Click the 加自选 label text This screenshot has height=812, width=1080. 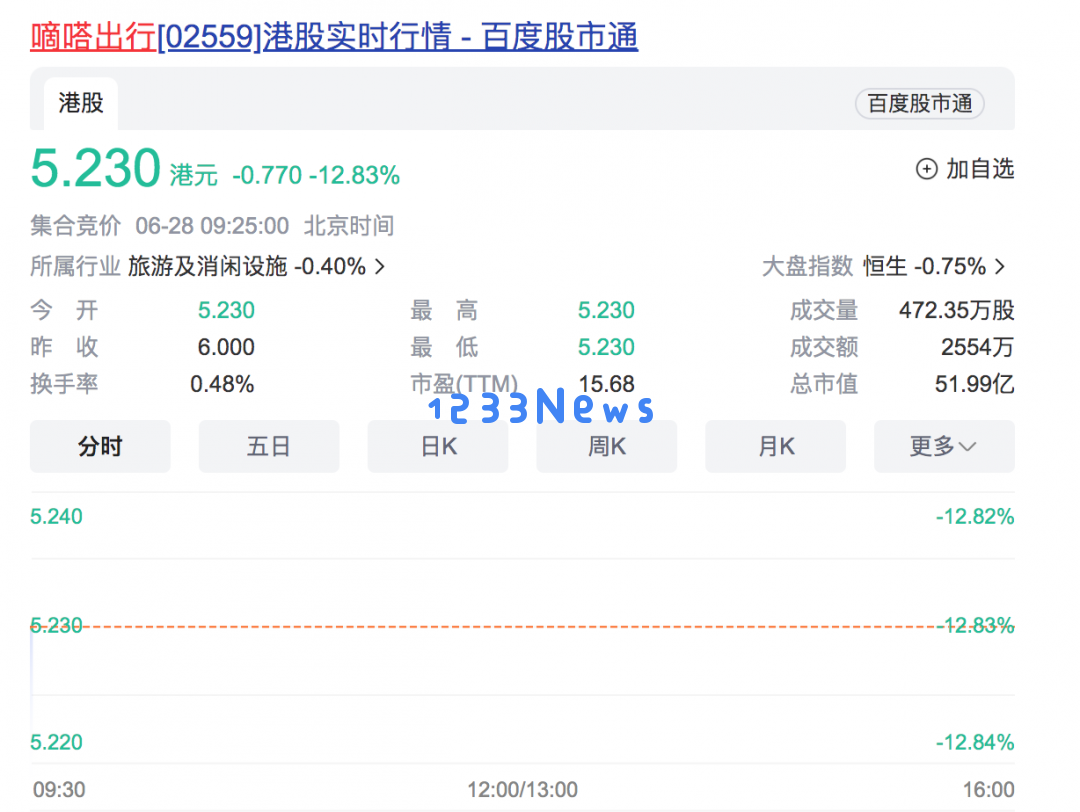980,169
